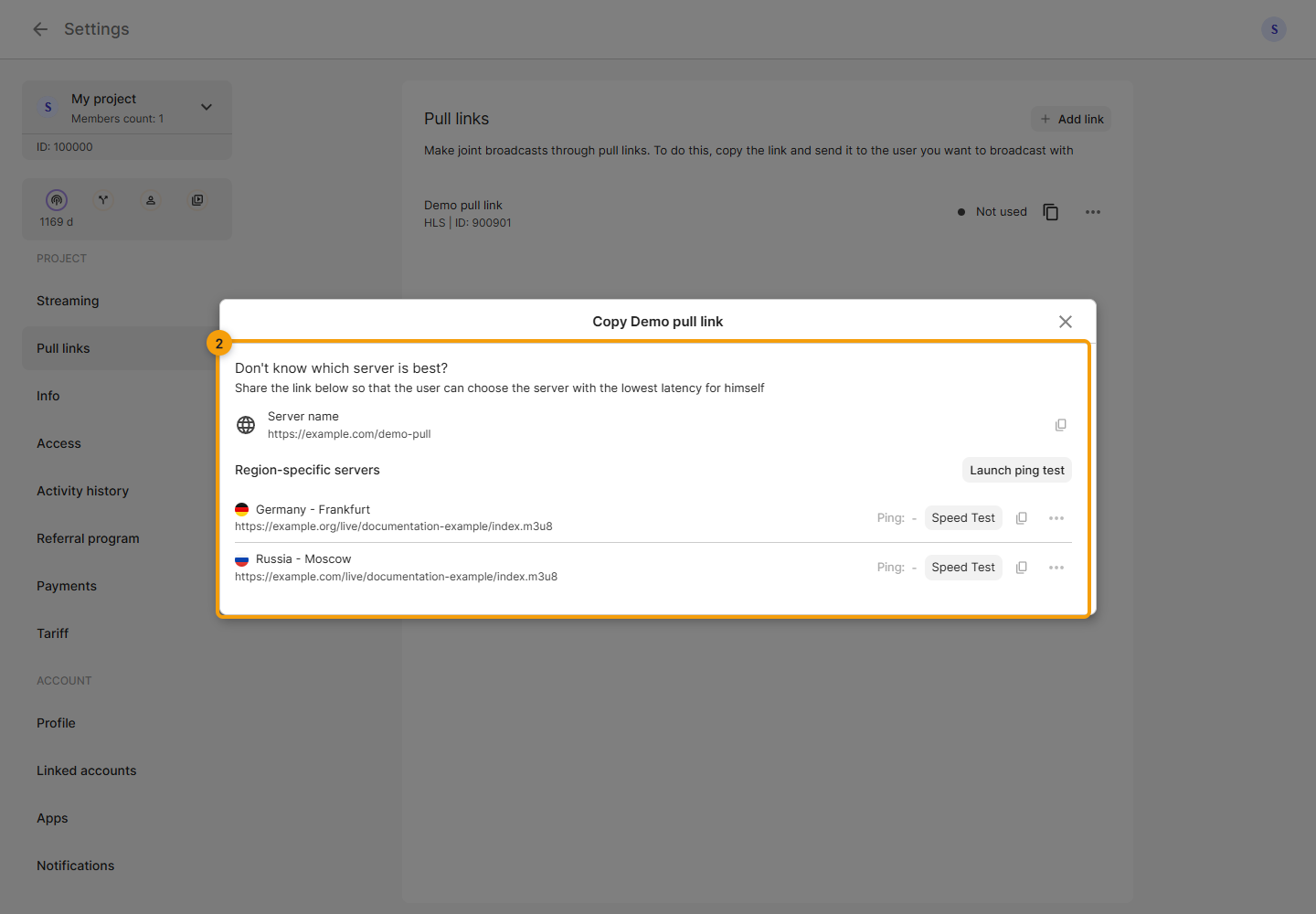1316x914 pixels.
Task: Open the Access section
Action: click(x=58, y=443)
